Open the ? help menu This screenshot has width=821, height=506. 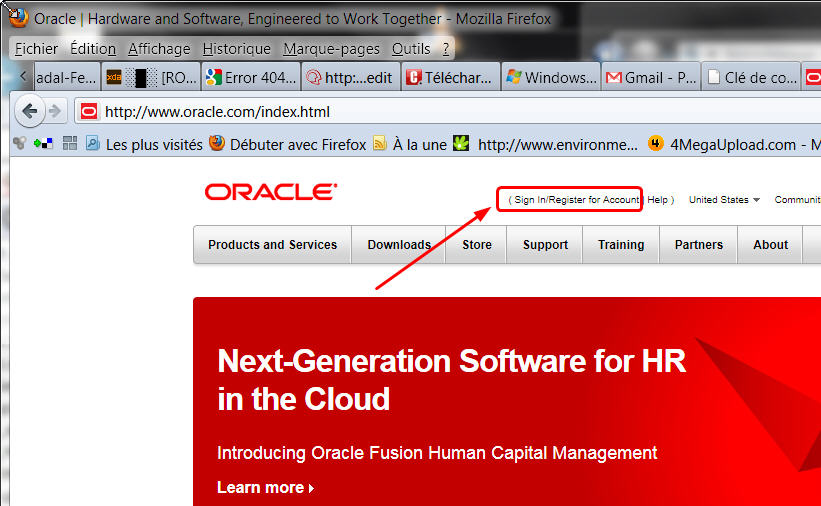pyautogui.click(x=446, y=49)
